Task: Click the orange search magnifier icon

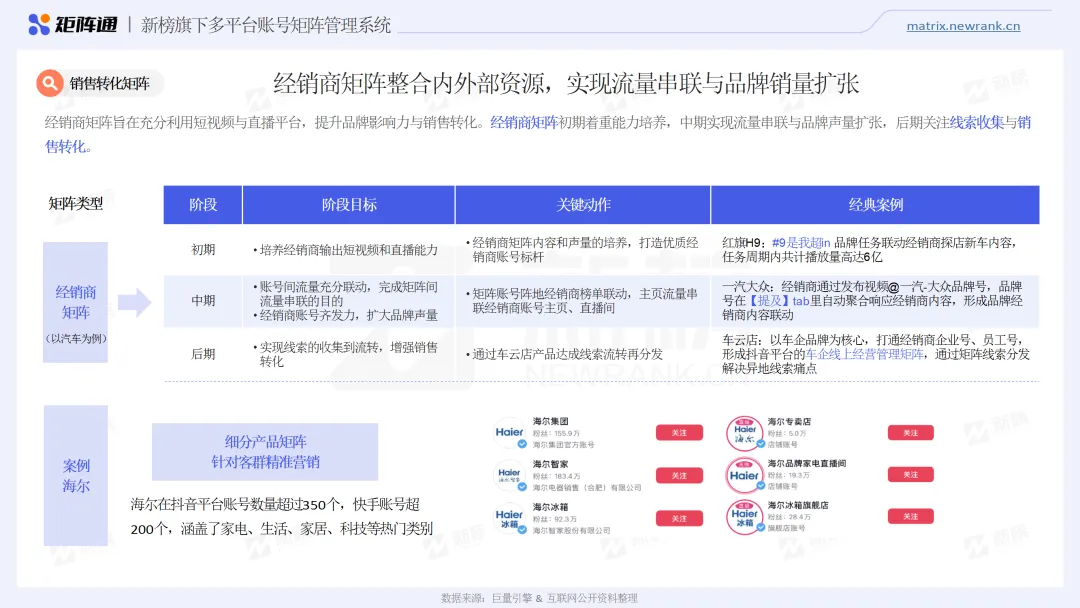Action: coord(50,83)
